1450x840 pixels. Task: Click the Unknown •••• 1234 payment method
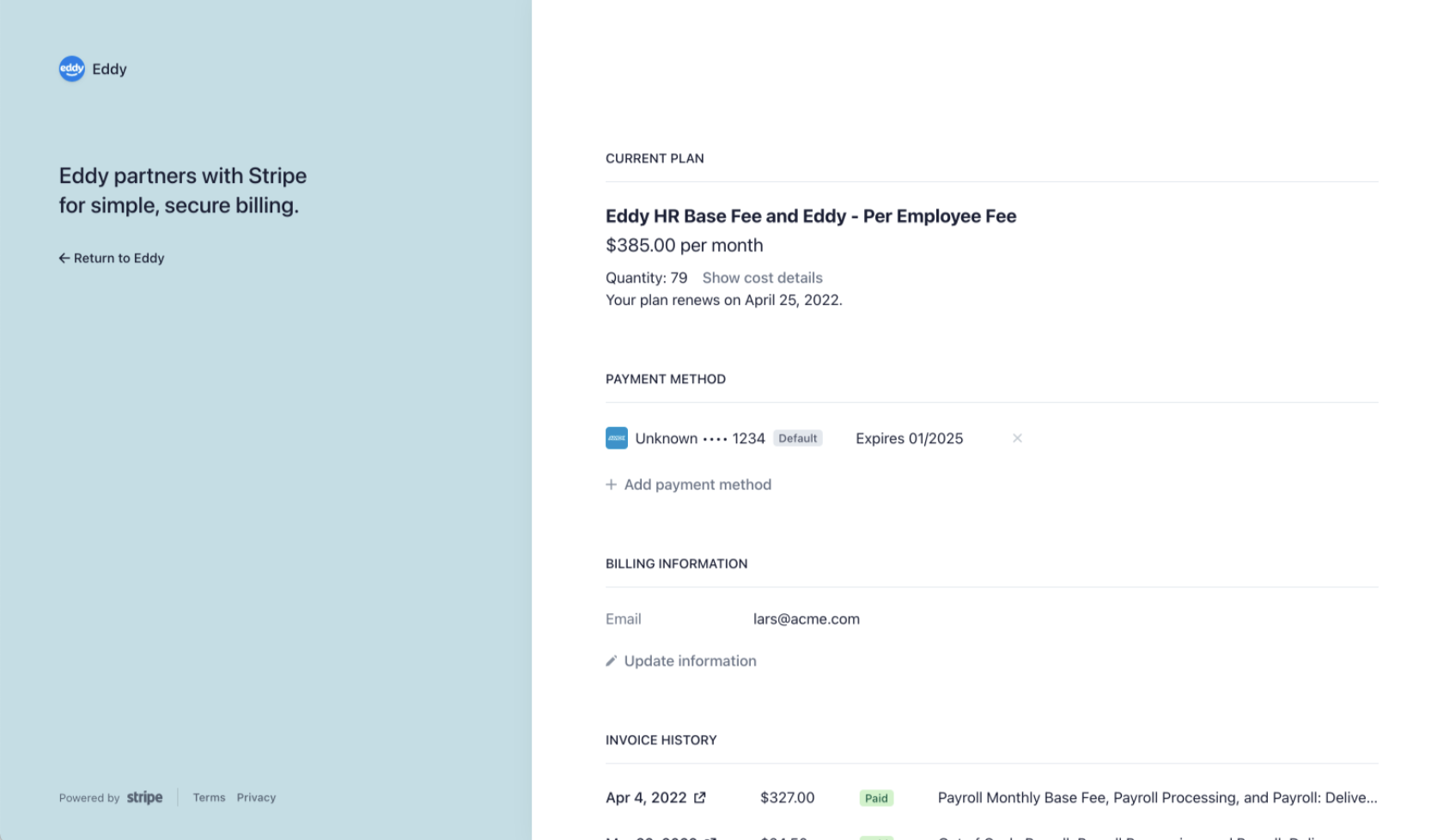(700, 438)
